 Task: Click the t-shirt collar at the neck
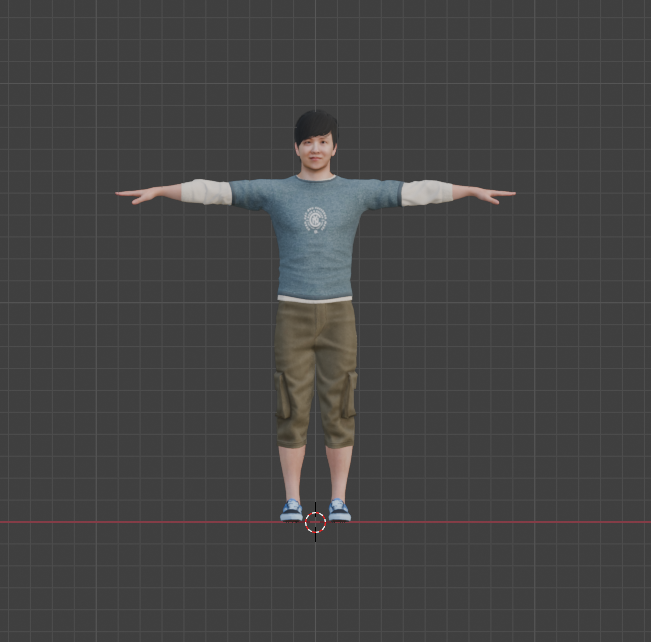click(315, 180)
